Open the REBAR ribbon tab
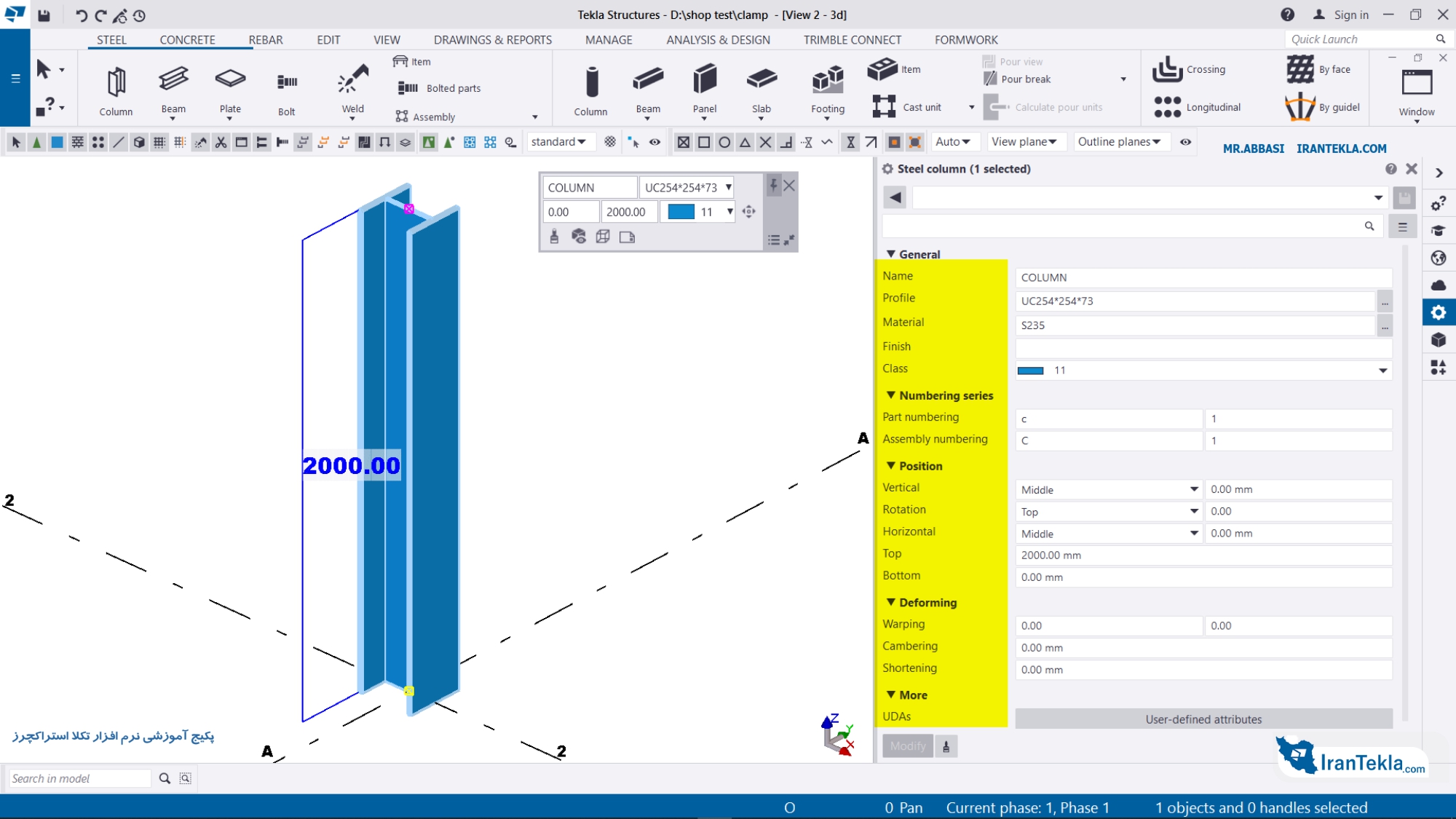1456x819 pixels. tap(266, 40)
